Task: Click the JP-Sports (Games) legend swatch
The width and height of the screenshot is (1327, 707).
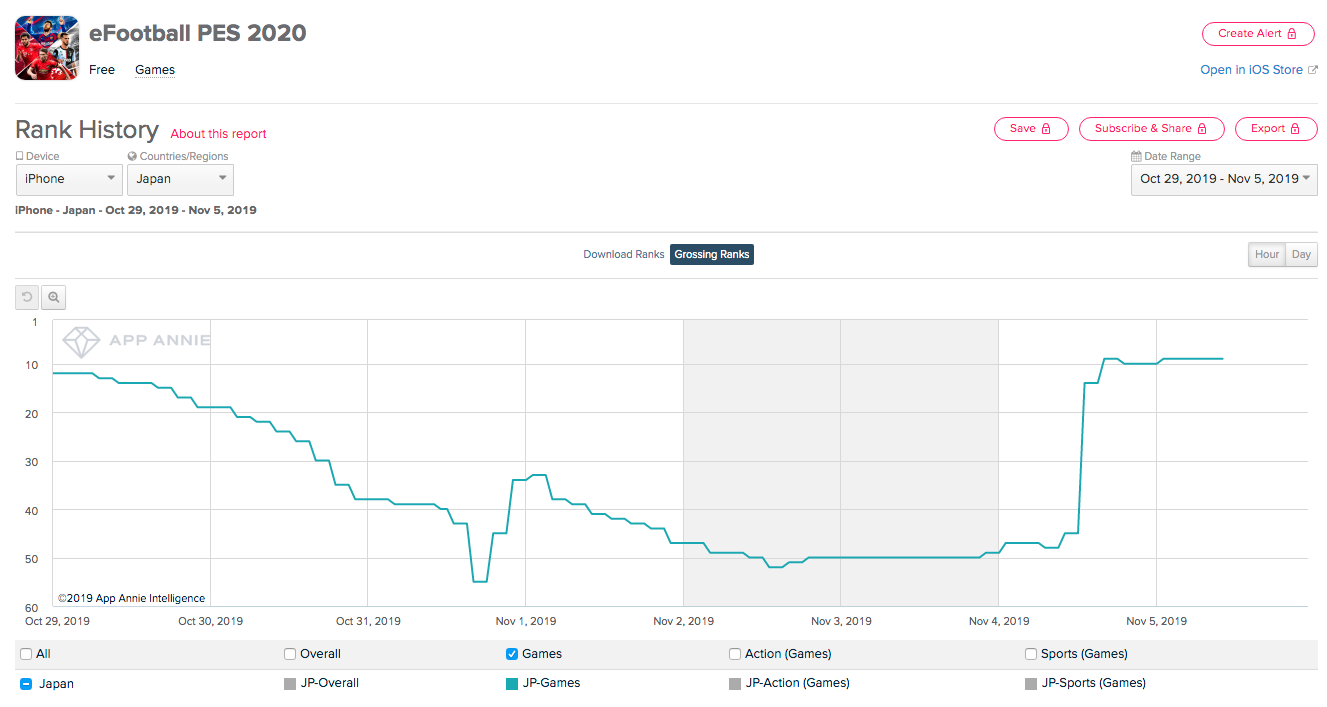Action: (x=1031, y=684)
